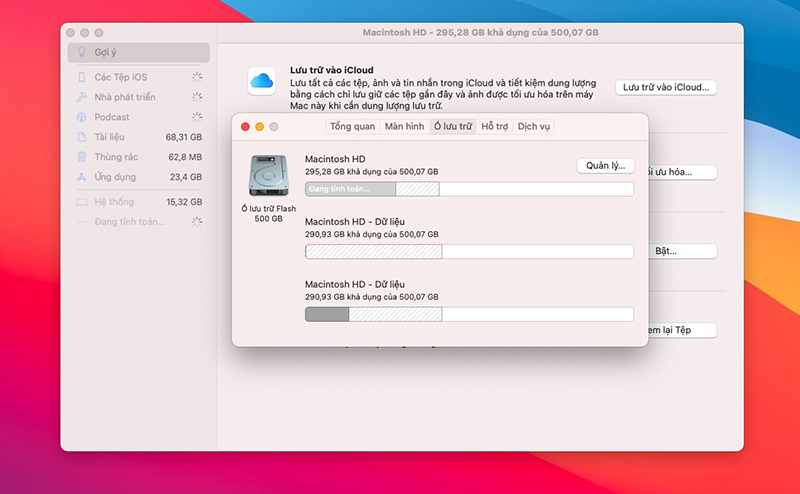The height and width of the screenshot is (494, 800).
Task: Click the hammer icon for Nhà phát triển
Action: coord(82,97)
